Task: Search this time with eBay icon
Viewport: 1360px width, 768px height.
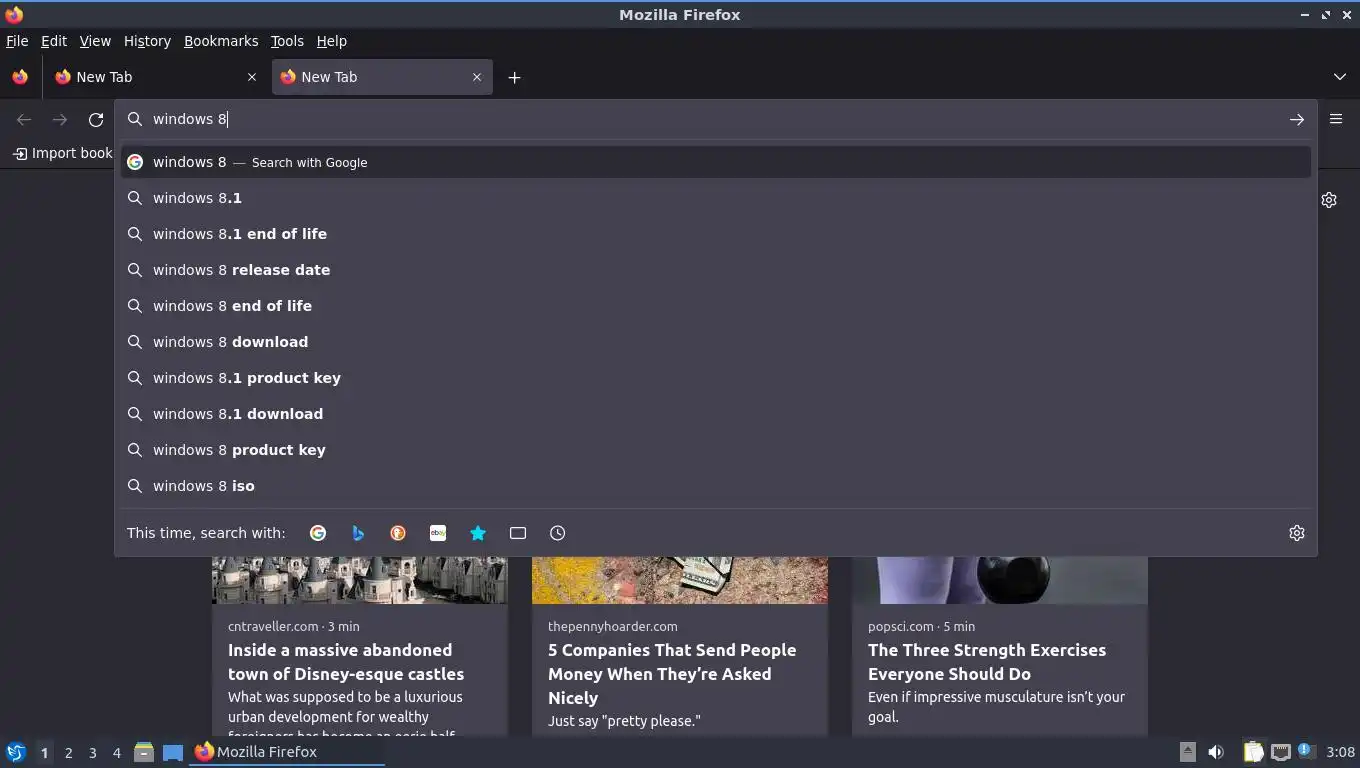Action: pyautogui.click(x=438, y=533)
